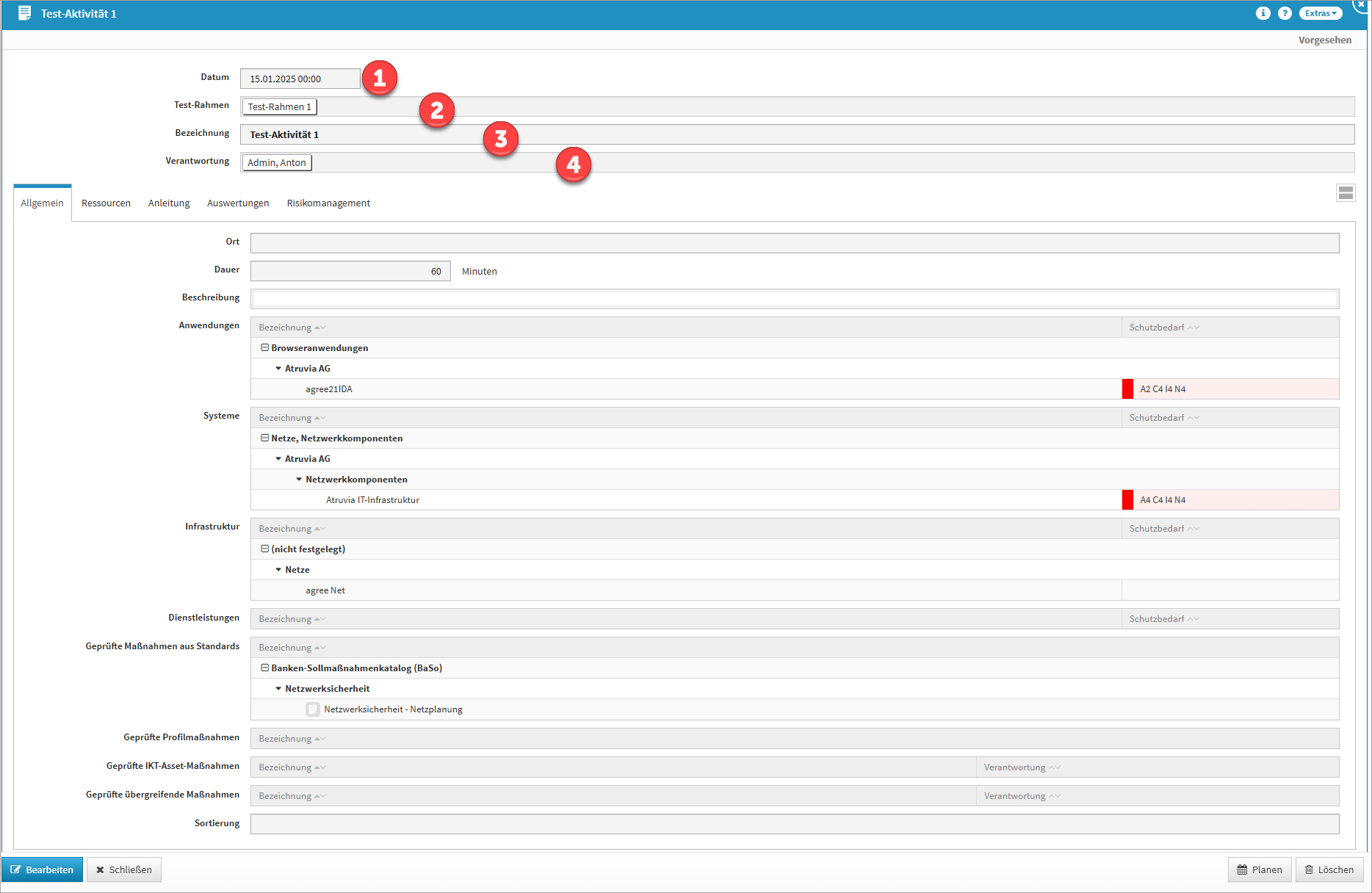Sort Dienstleistungen by Schutzbedarf arrows
Image resolution: width=1372 pixels, height=893 pixels.
pyautogui.click(x=1193, y=619)
